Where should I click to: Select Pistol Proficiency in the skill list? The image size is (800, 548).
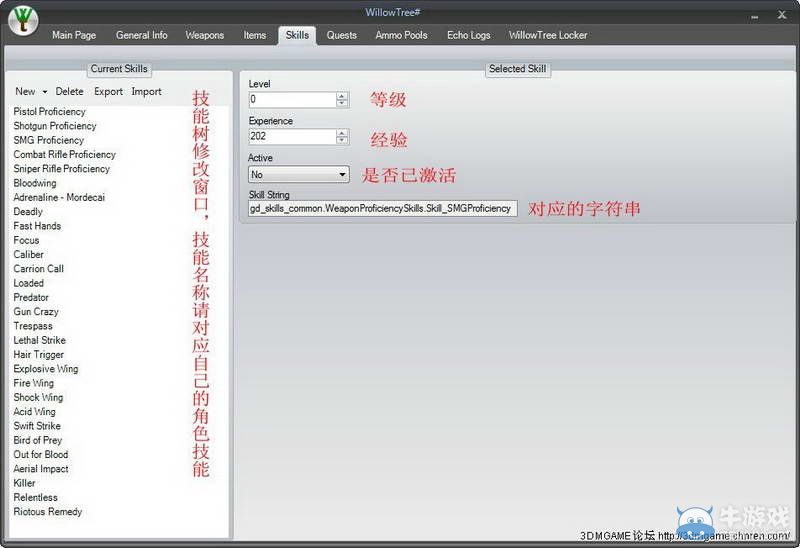[49, 111]
